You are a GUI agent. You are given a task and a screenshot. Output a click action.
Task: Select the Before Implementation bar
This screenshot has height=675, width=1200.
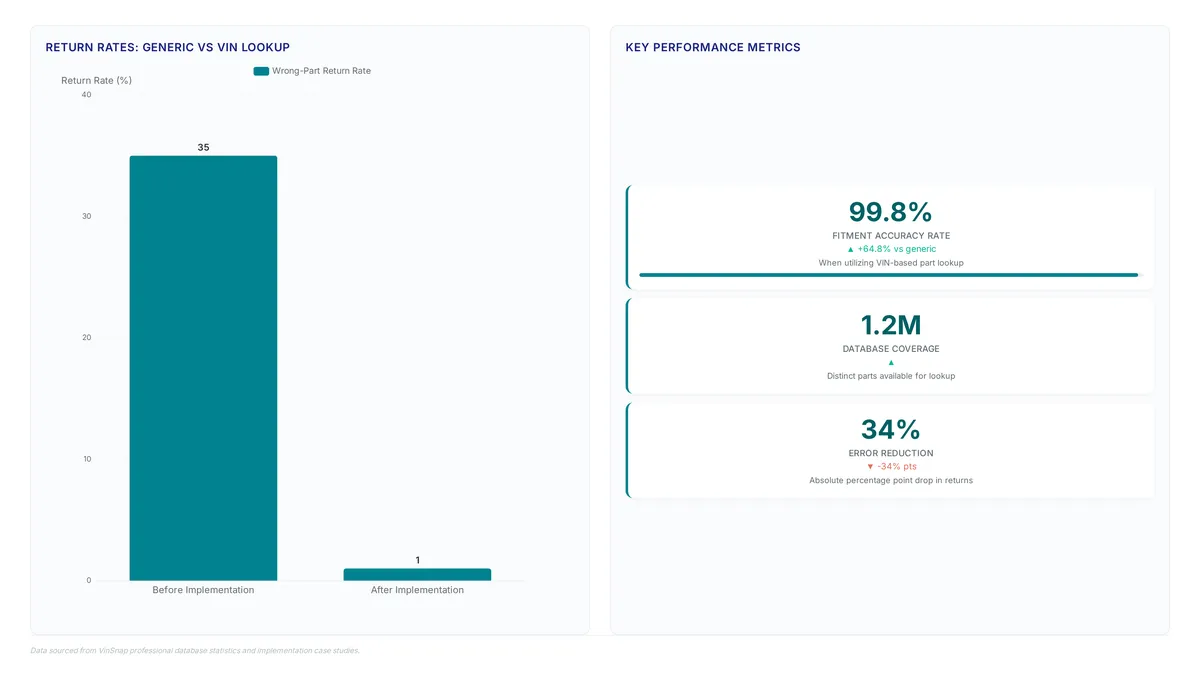pos(203,368)
